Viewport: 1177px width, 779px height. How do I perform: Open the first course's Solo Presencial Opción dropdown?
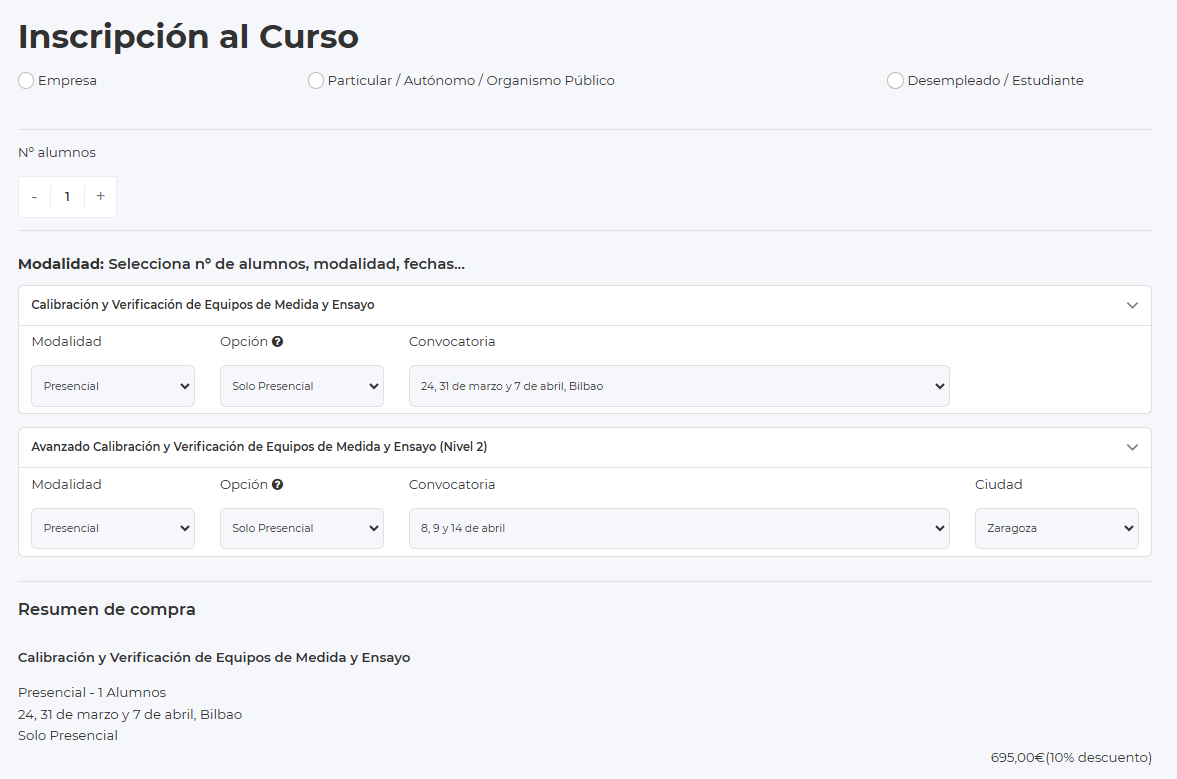[x=301, y=386]
